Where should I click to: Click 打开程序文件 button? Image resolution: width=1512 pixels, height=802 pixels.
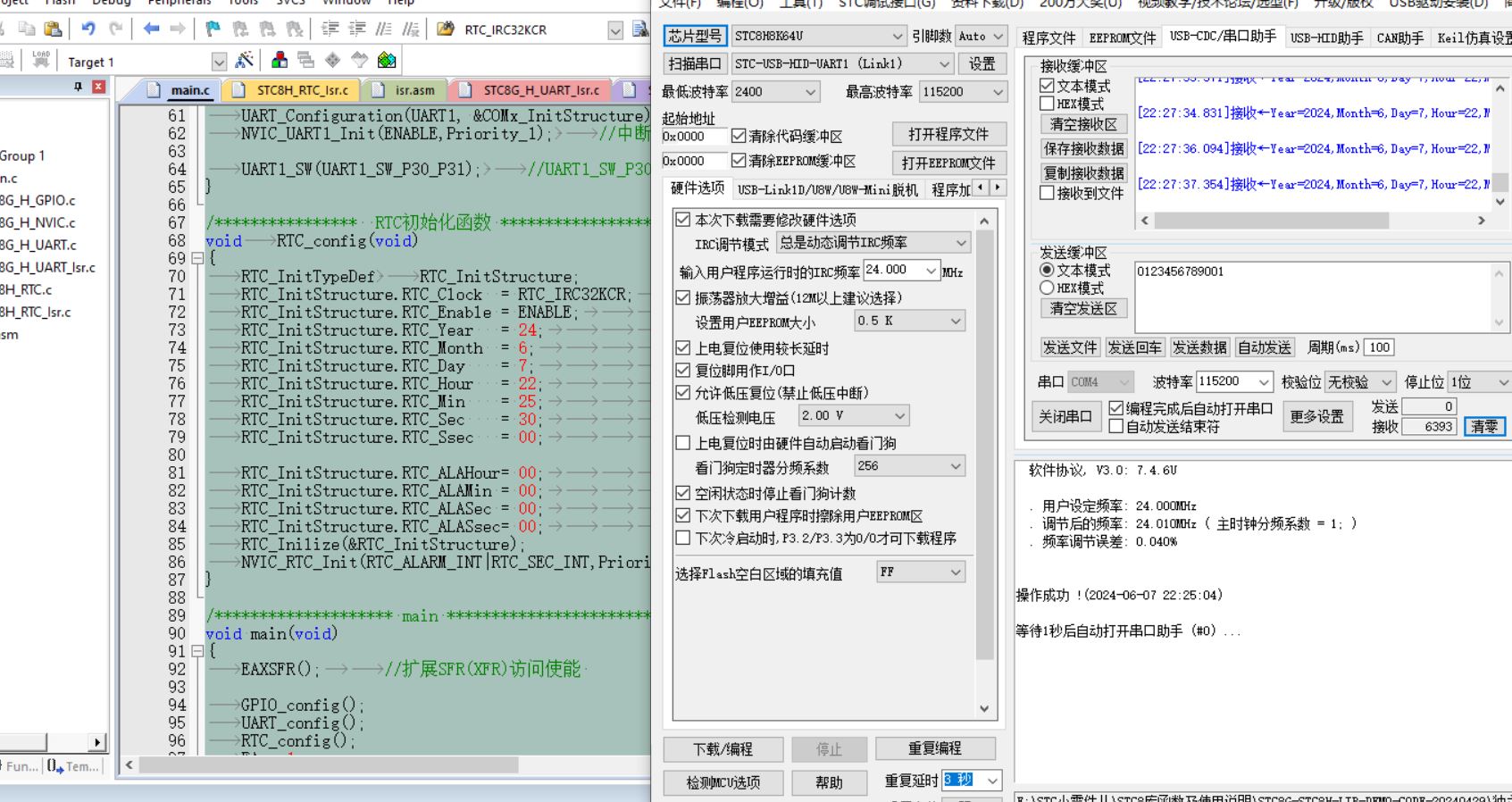click(x=948, y=134)
